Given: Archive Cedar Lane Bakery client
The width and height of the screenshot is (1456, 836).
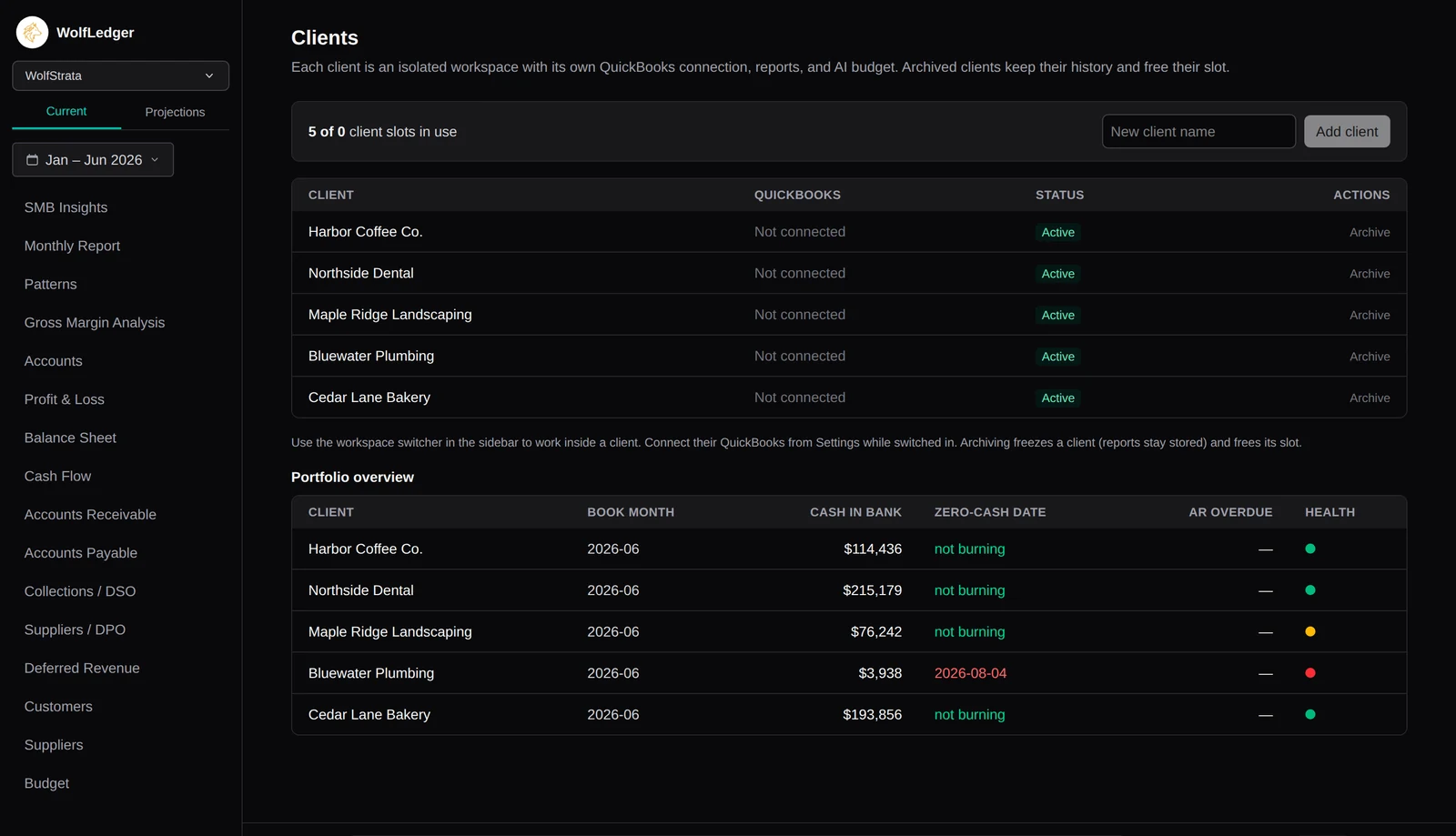Looking at the screenshot, I should tap(1370, 398).
